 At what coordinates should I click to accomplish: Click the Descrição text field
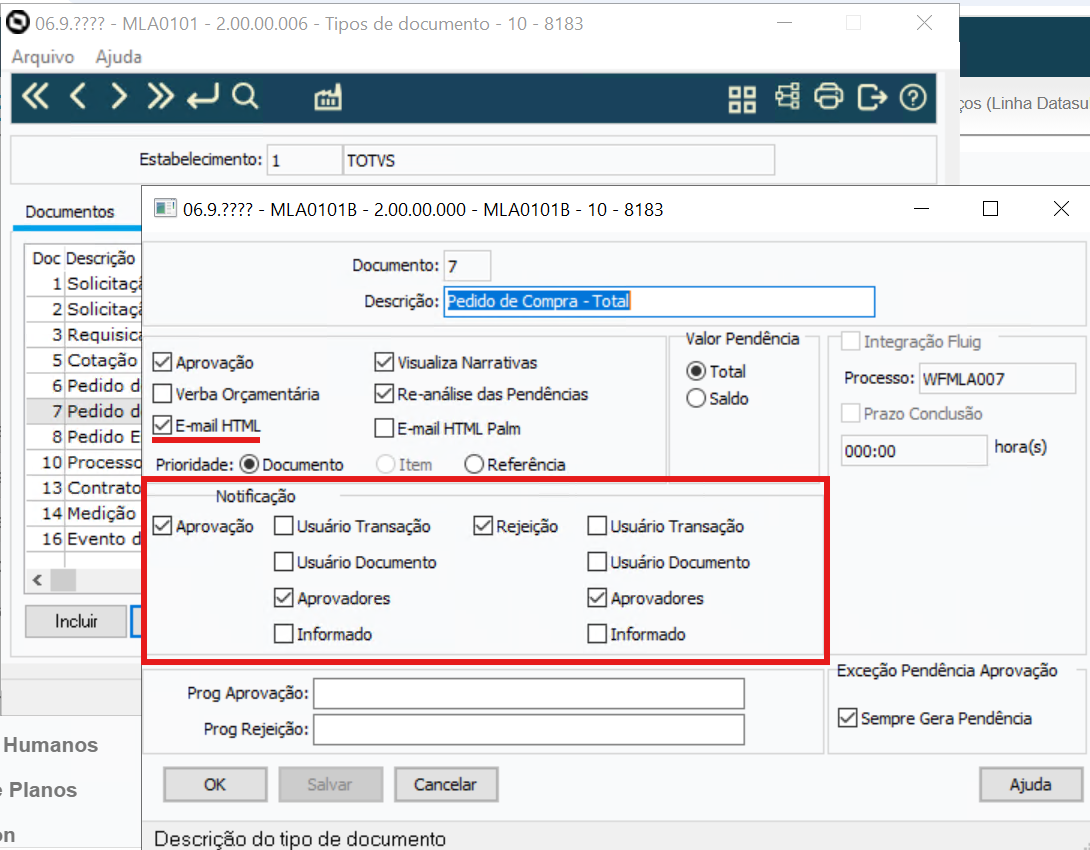click(x=659, y=302)
